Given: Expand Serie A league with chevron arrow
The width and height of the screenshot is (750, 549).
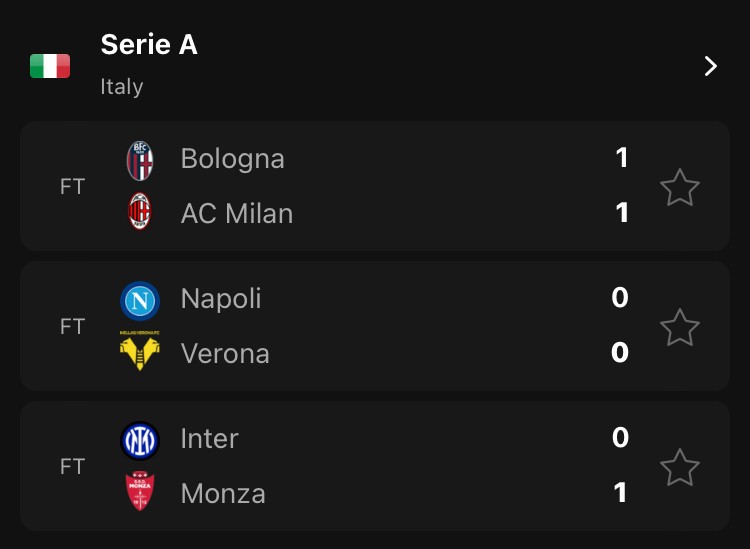Looking at the screenshot, I should (711, 66).
